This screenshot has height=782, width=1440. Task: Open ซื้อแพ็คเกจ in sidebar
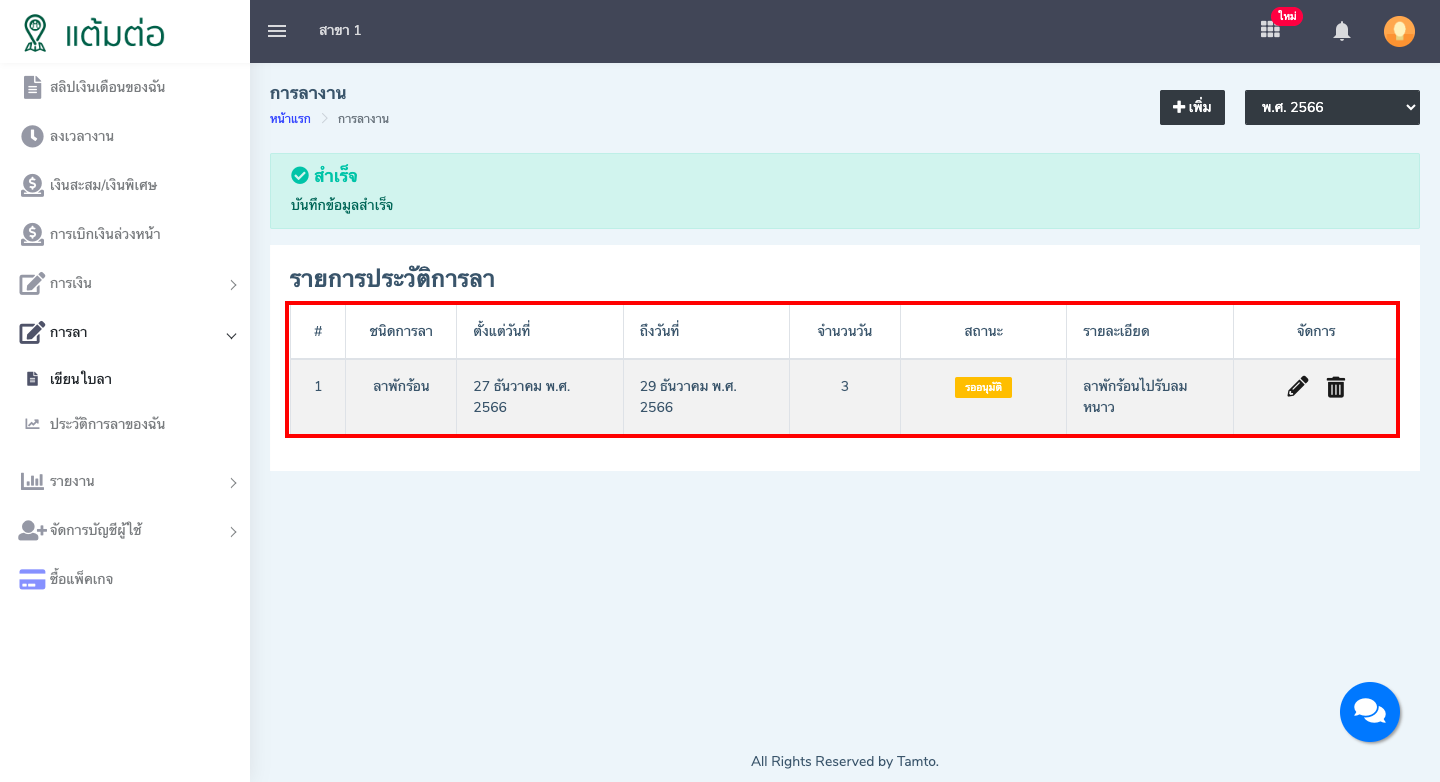coord(81,580)
